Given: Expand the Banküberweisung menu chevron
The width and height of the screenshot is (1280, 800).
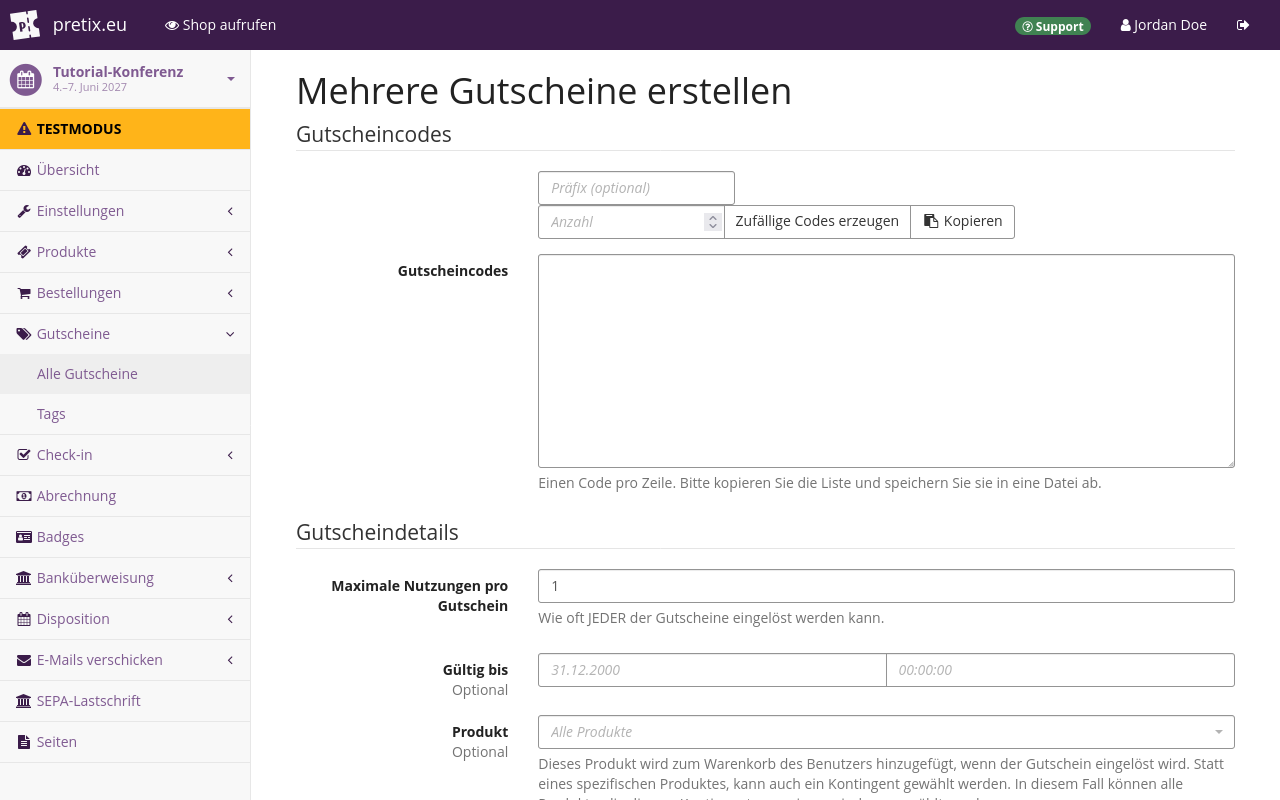Looking at the screenshot, I should point(230,578).
